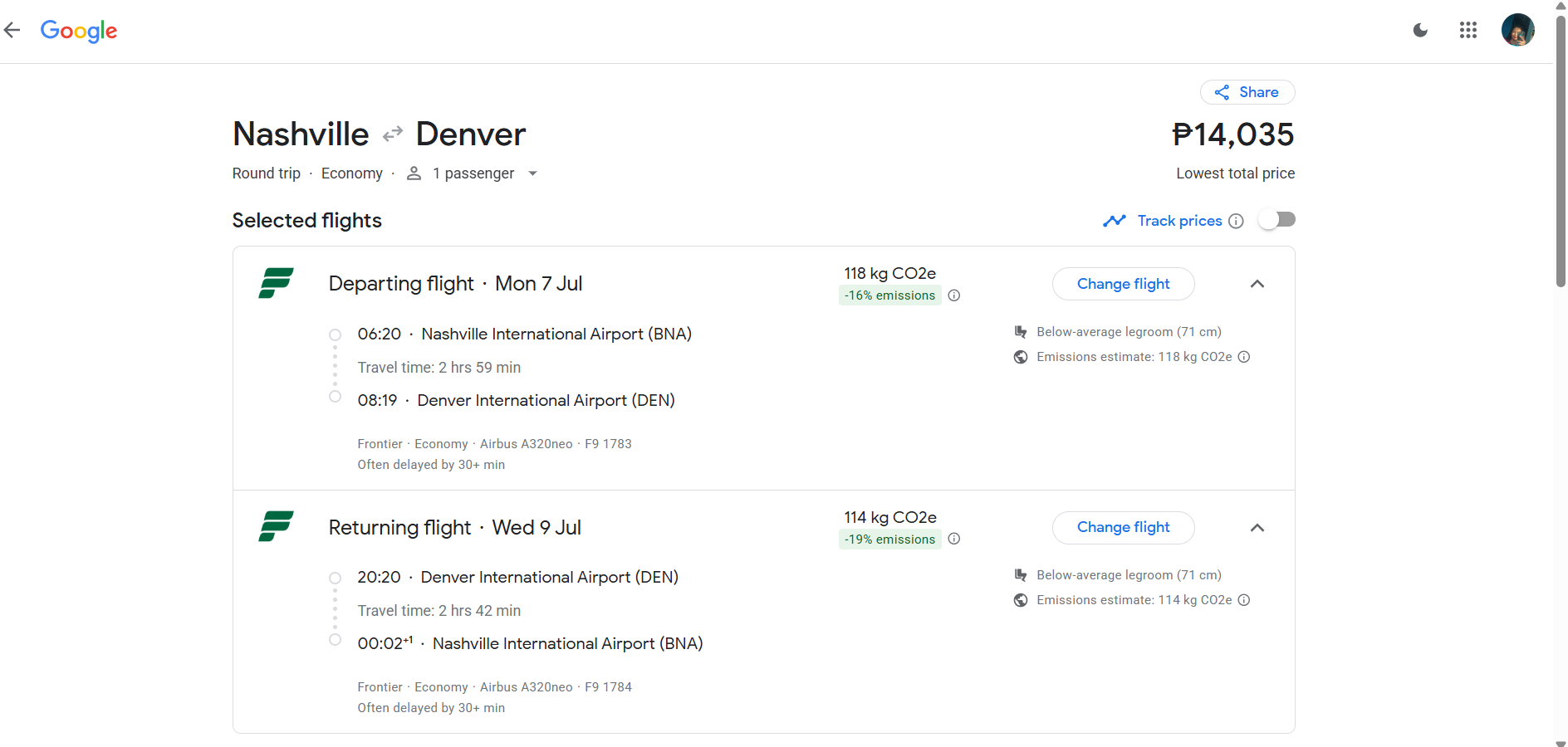Screen dimensions: 1568x747
Task: Click the back arrow icon
Action: click(x=12, y=31)
